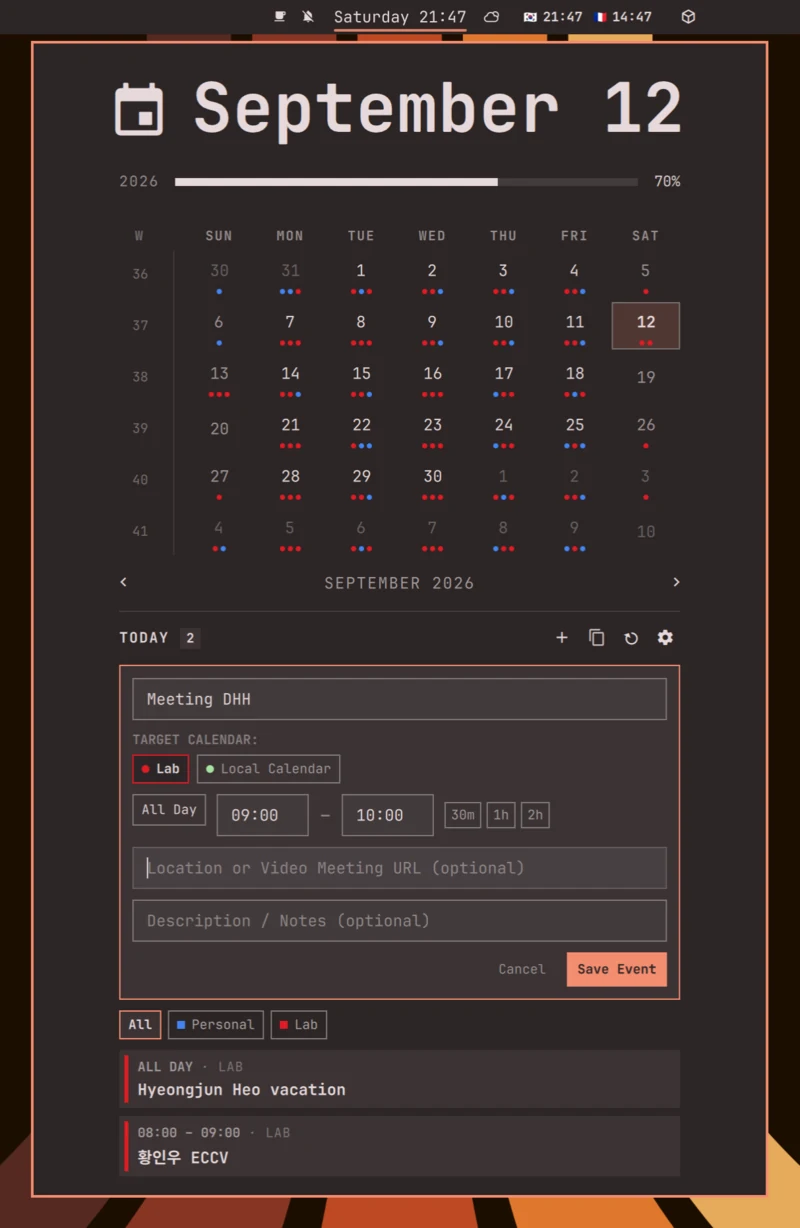Add a new event with plus icon
The image size is (800, 1228).
tap(562, 638)
